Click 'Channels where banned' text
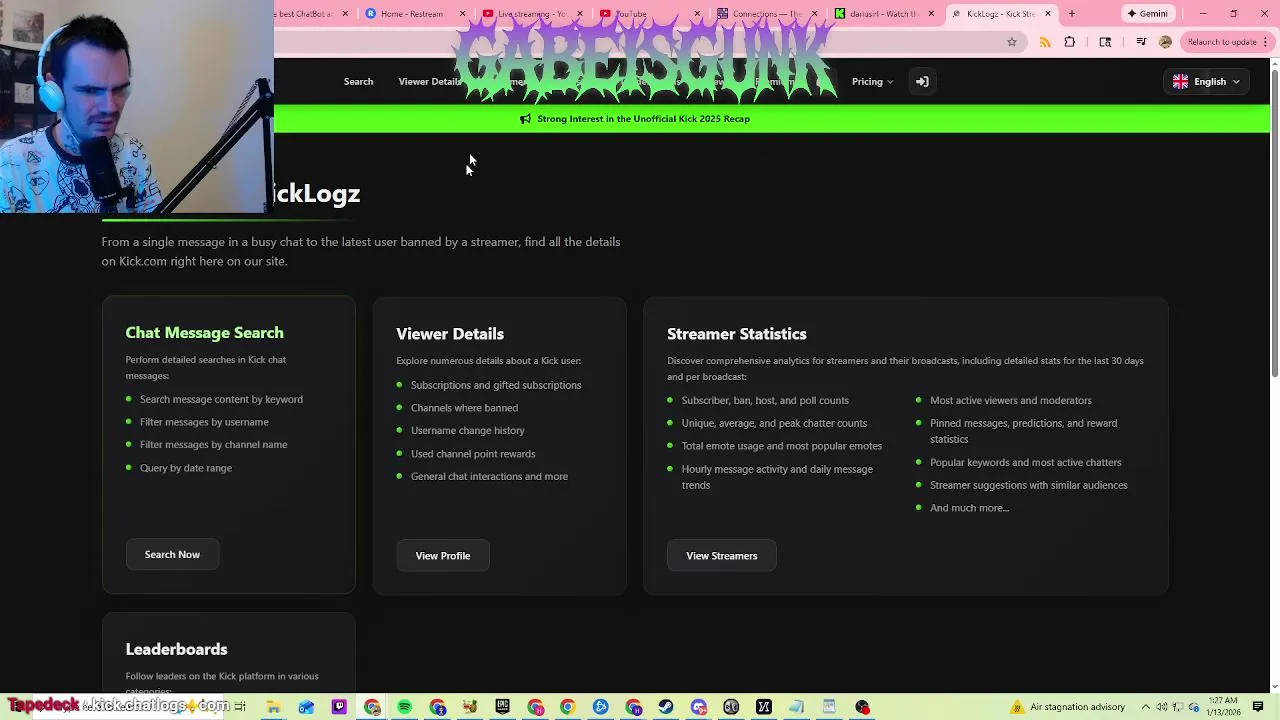The height and width of the screenshot is (720, 1280). tap(464, 408)
